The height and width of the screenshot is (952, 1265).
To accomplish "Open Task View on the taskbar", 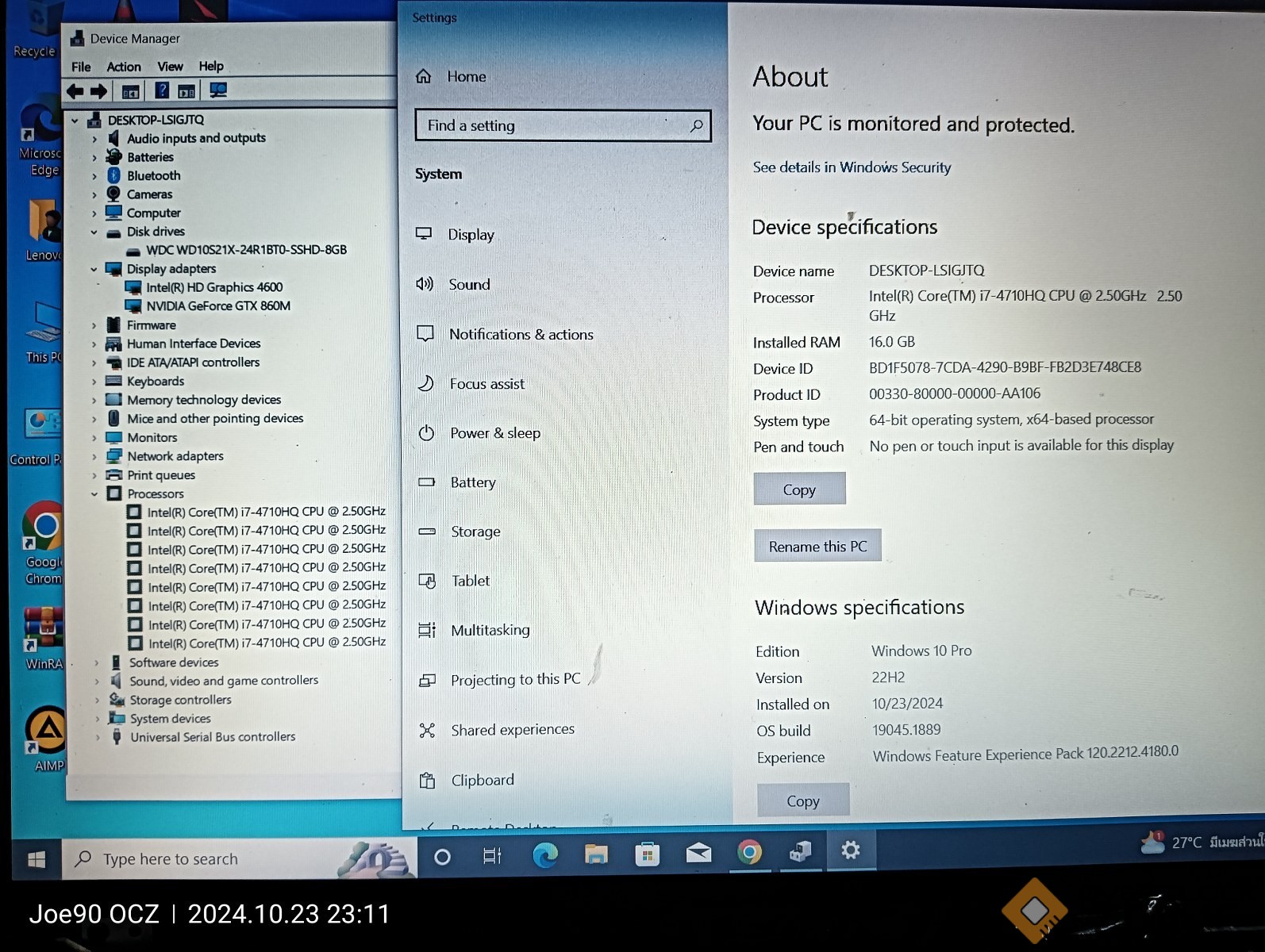I will click(492, 856).
